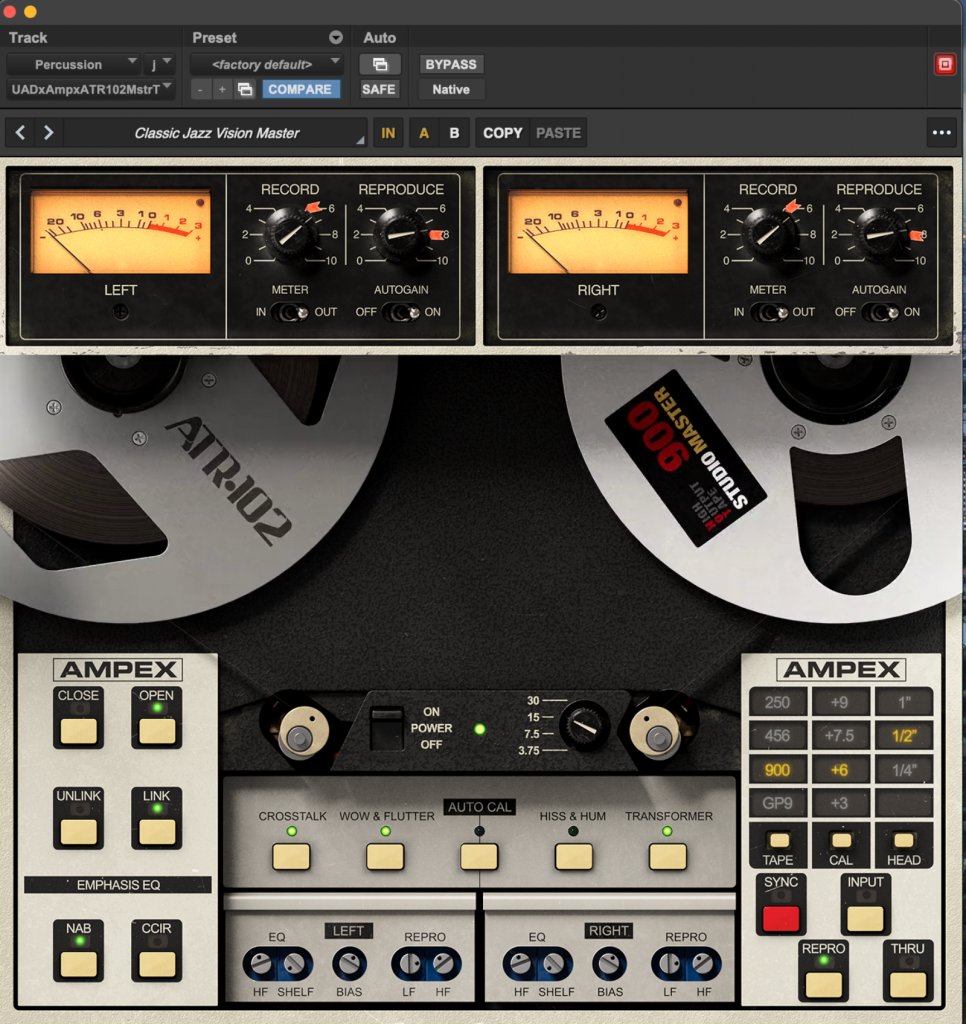The width and height of the screenshot is (966, 1024).
Task: Adjust the RIGHT REPRODUCE level knob
Action: (879, 234)
